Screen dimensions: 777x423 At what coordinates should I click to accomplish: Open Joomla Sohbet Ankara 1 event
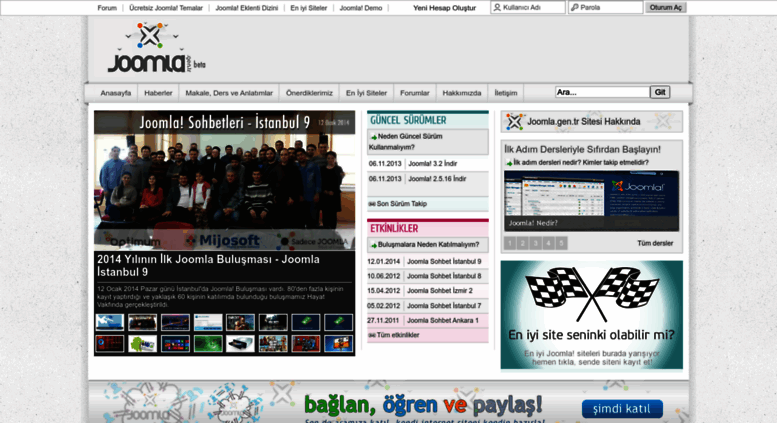443,320
